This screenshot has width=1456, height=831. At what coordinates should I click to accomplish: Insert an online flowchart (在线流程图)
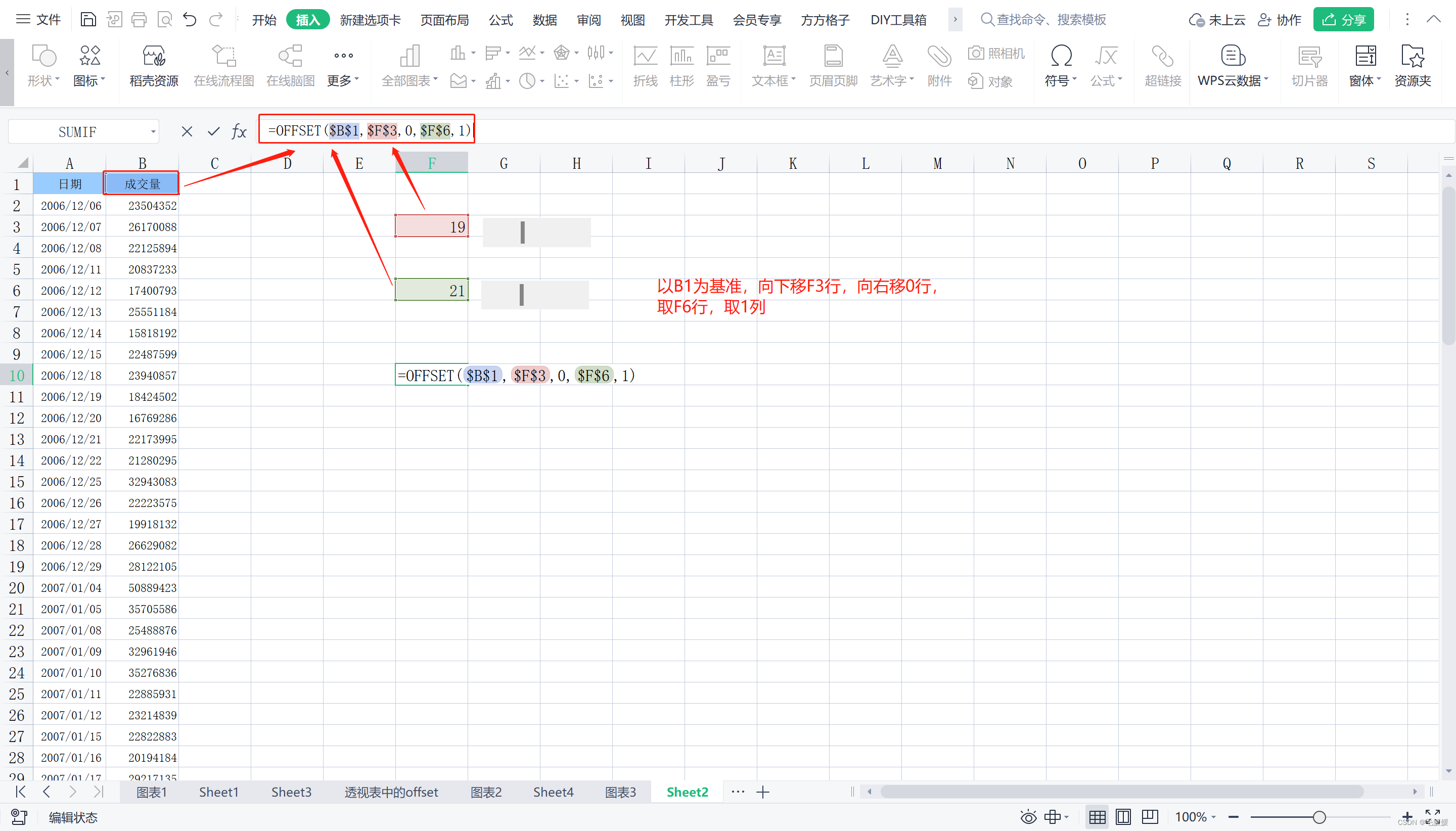(x=224, y=66)
